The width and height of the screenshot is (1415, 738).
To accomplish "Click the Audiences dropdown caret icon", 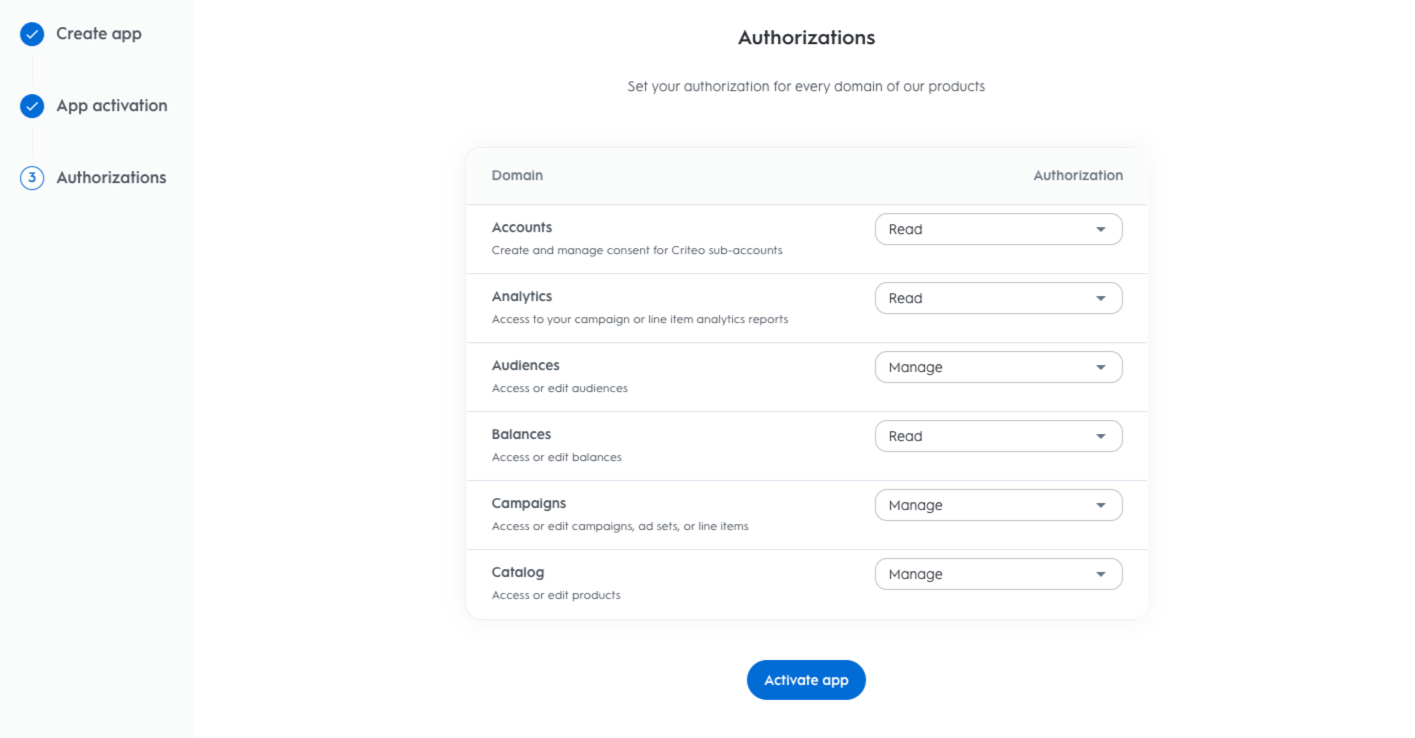I will point(1101,367).
